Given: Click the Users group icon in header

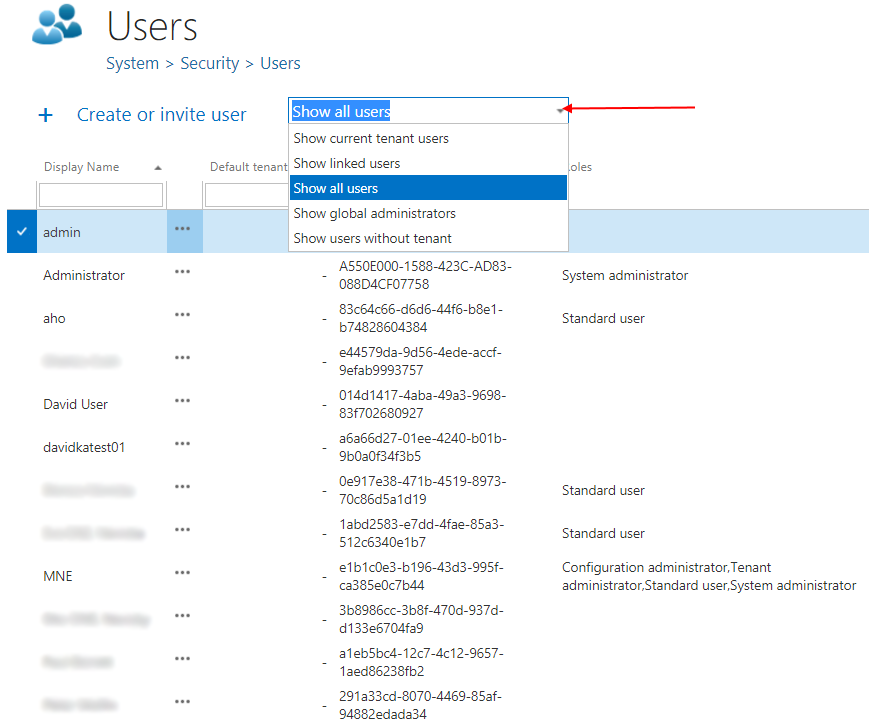Looking at the screenshot, I should point(57,25).
